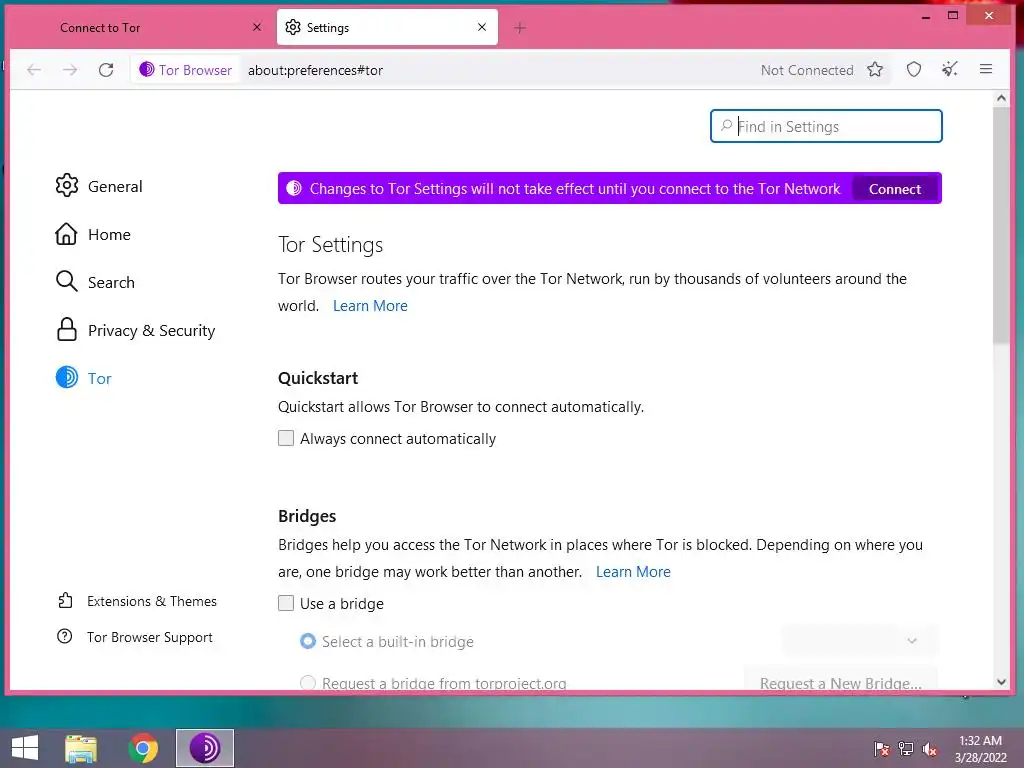Click the vertical scrollbar thumb
The width and height of the screenshot is (1024, 768).
(1001, 225)
